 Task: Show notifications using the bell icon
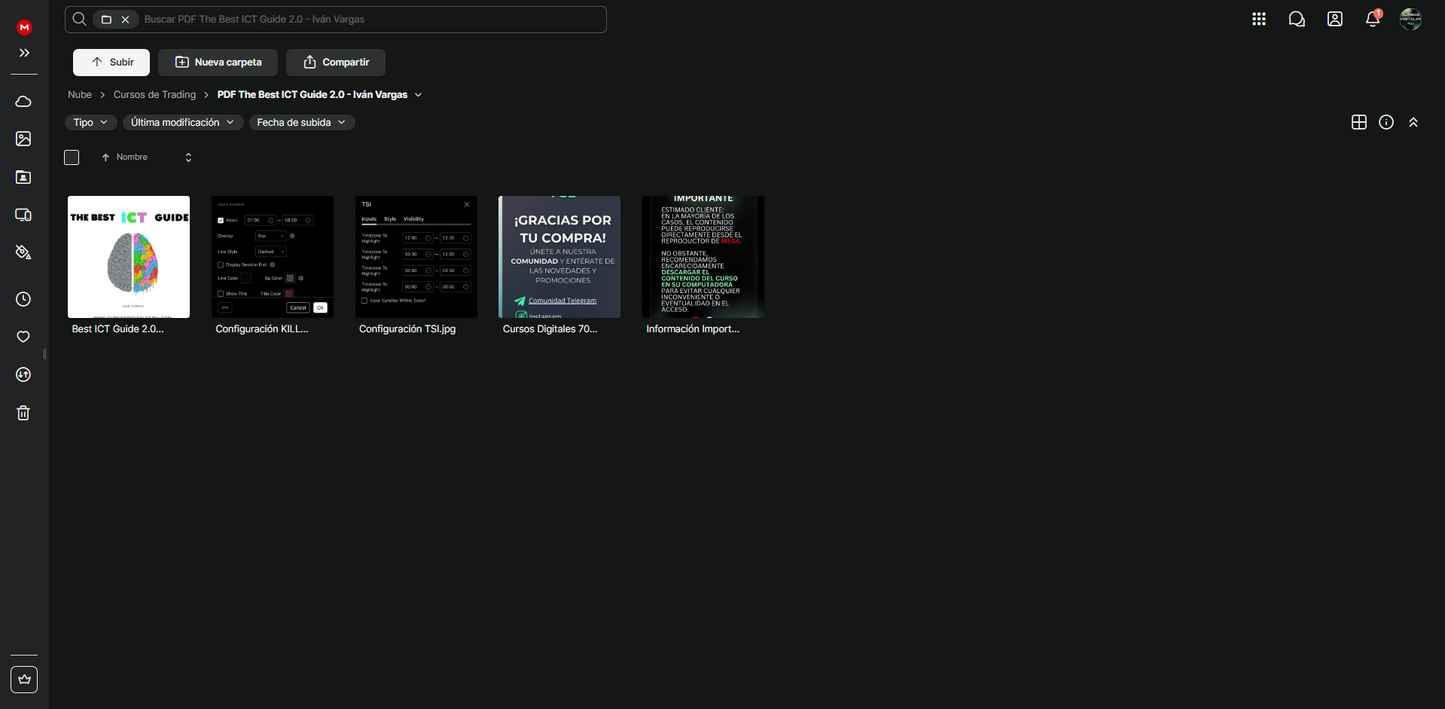1372,19
